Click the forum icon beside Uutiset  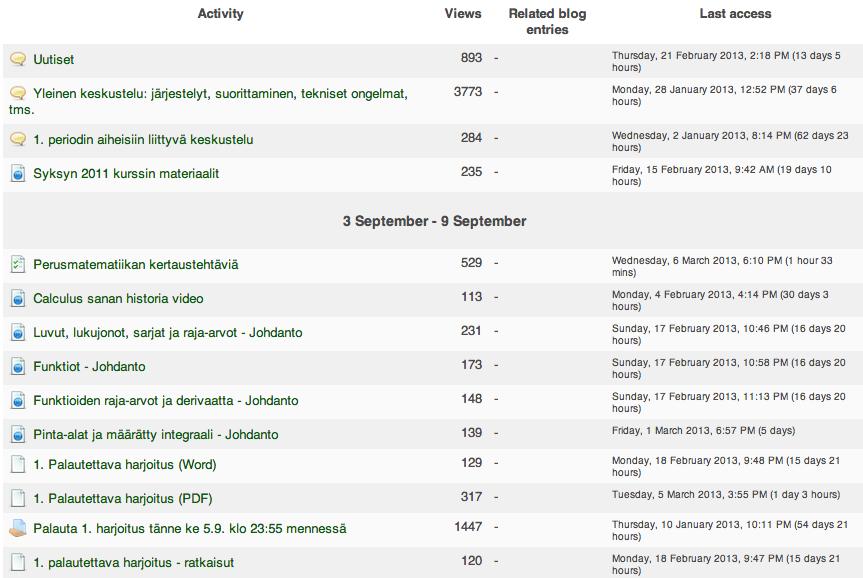coord(18,59)
